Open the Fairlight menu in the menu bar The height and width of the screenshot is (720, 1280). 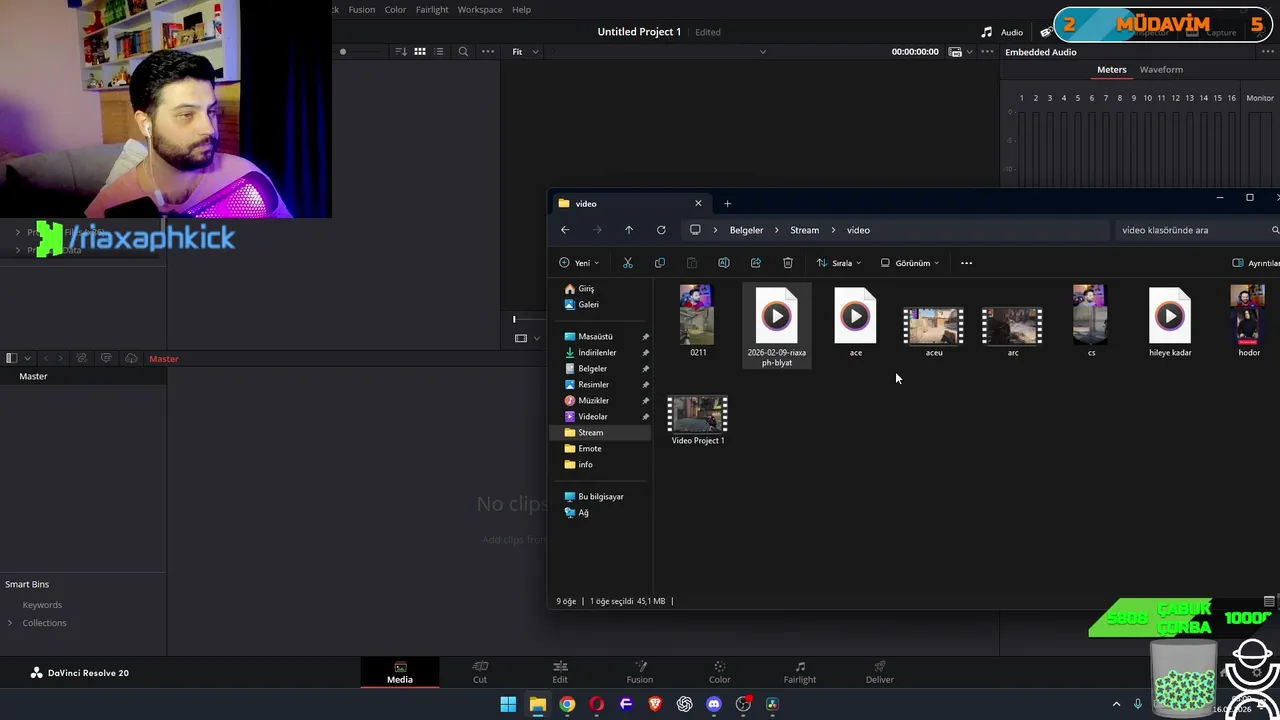[432, 9]
